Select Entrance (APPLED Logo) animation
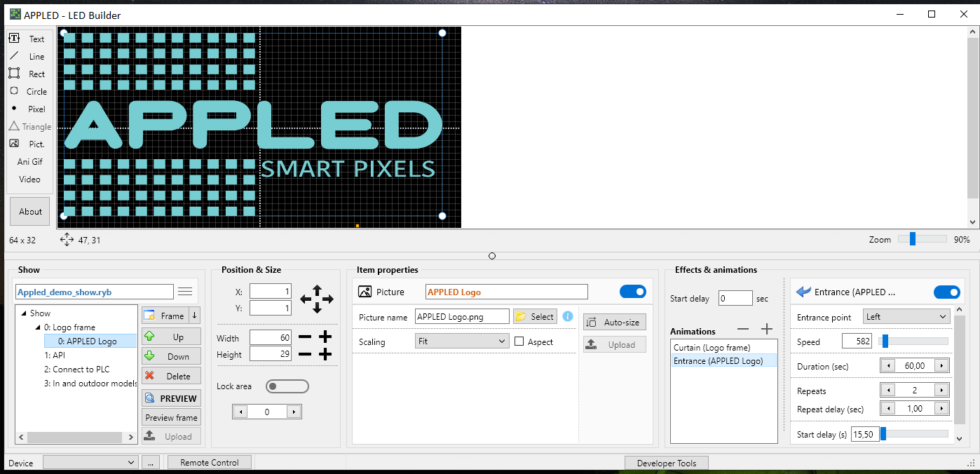This screenshot has width=980, height=474. pos(724,361)
